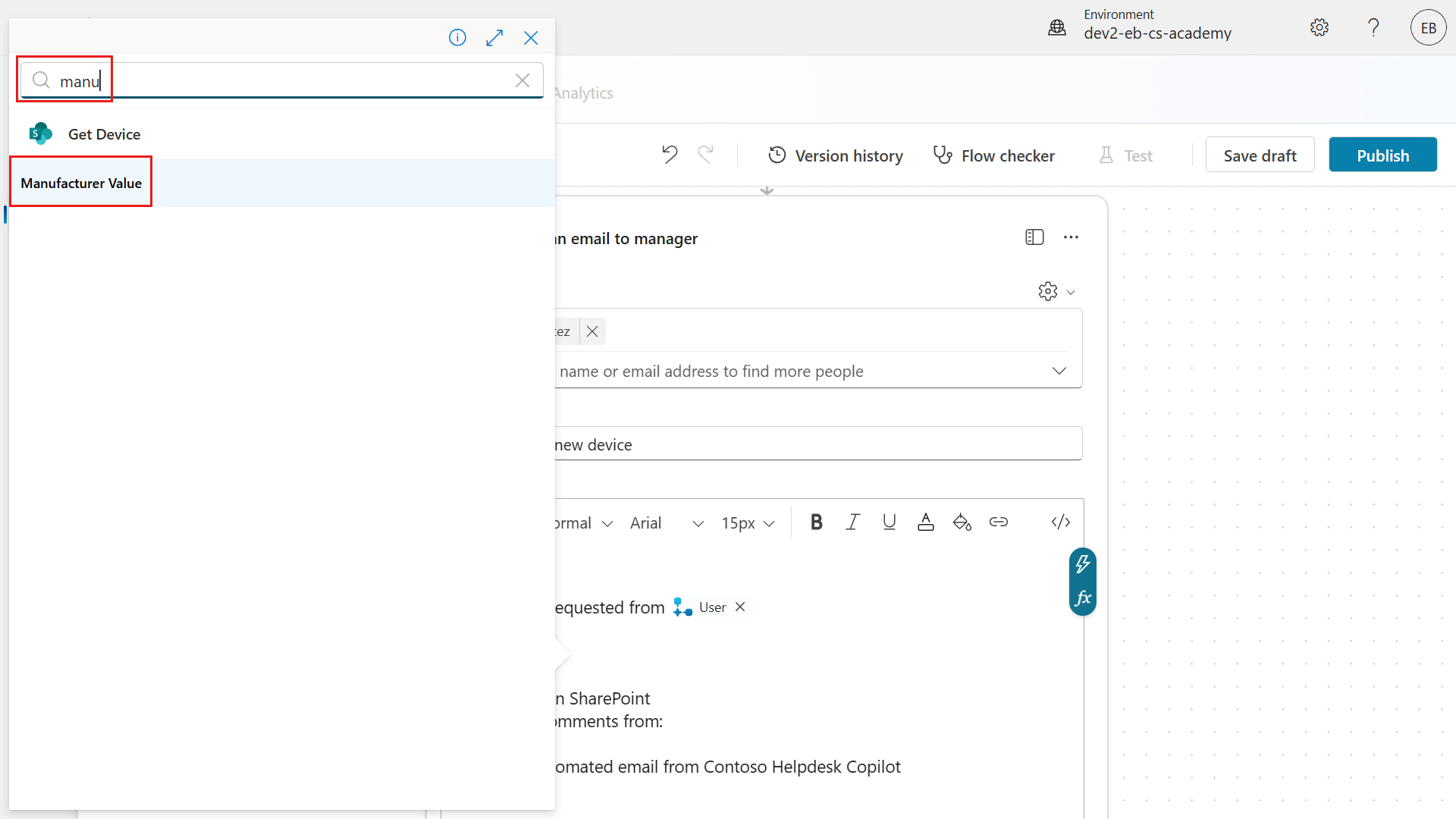
Task: Expand the people picker dropdown
Action: [x=1059, y=371]
